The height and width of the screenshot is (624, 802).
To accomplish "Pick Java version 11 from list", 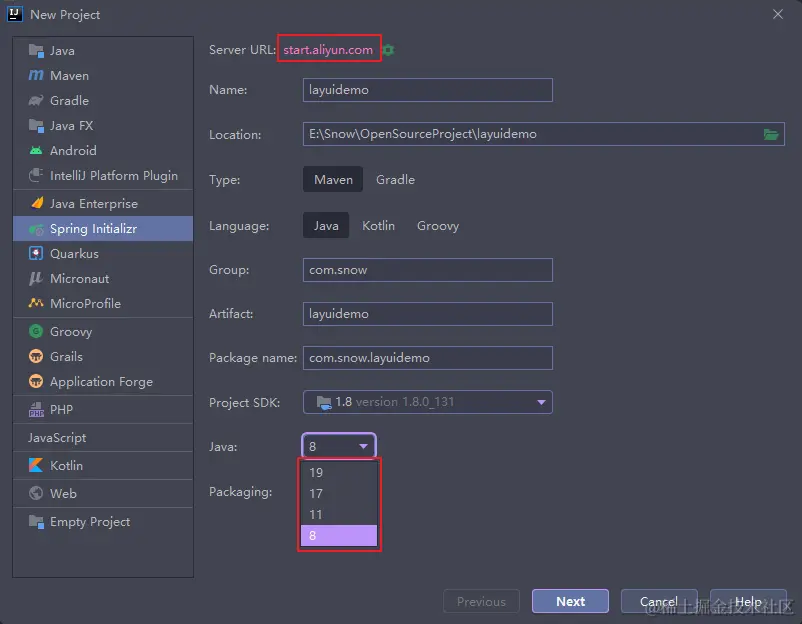I will pos(339,515).
